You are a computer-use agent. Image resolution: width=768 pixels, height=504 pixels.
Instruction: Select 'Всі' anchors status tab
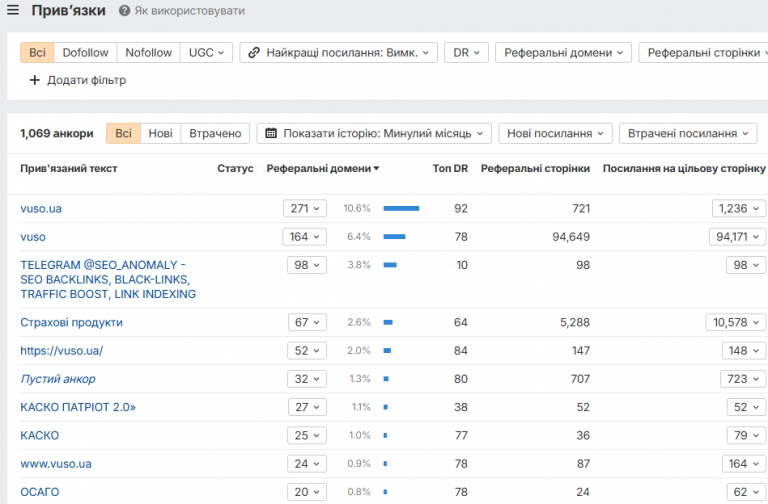[123, 133]
